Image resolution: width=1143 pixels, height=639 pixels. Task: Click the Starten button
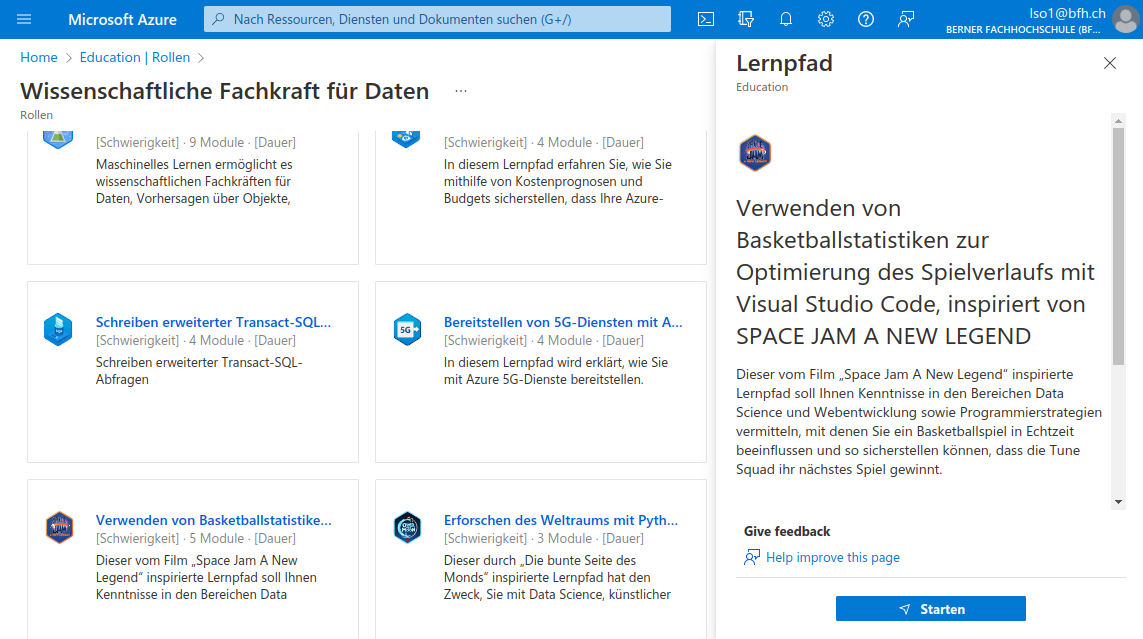pyautogui.click(x=930, y=608)
